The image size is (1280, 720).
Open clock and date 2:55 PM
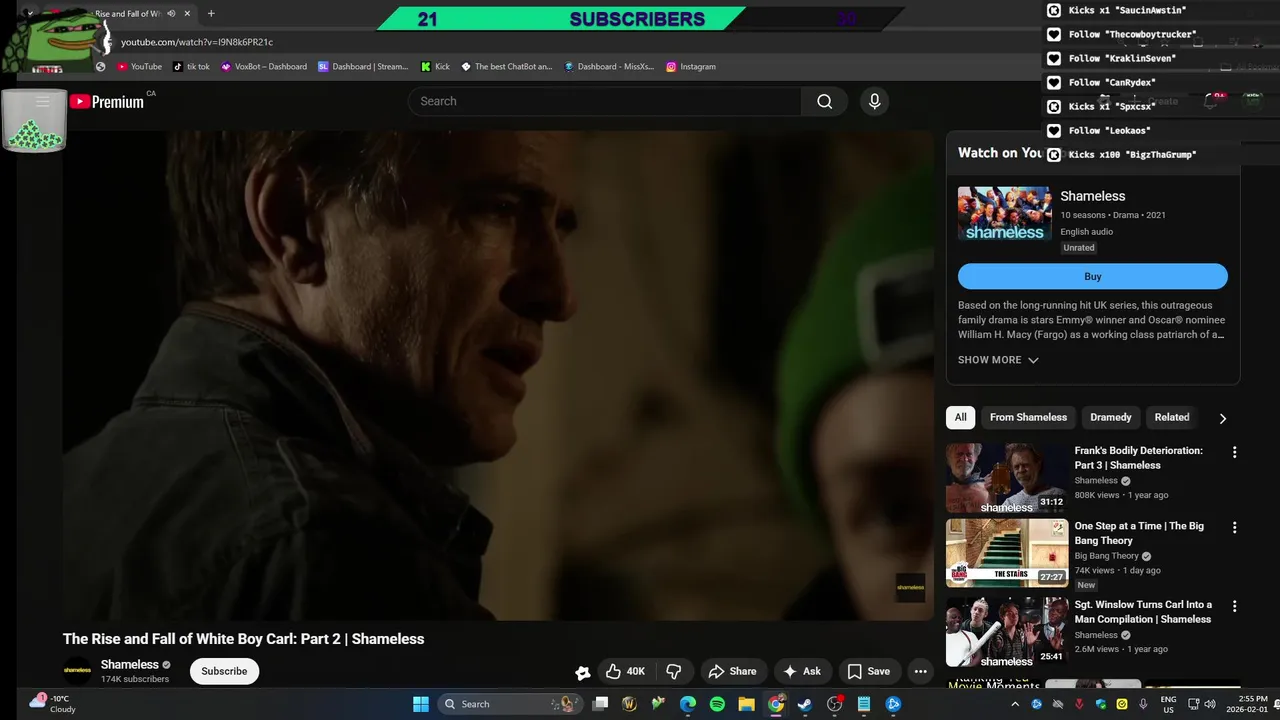(1245, 704)
